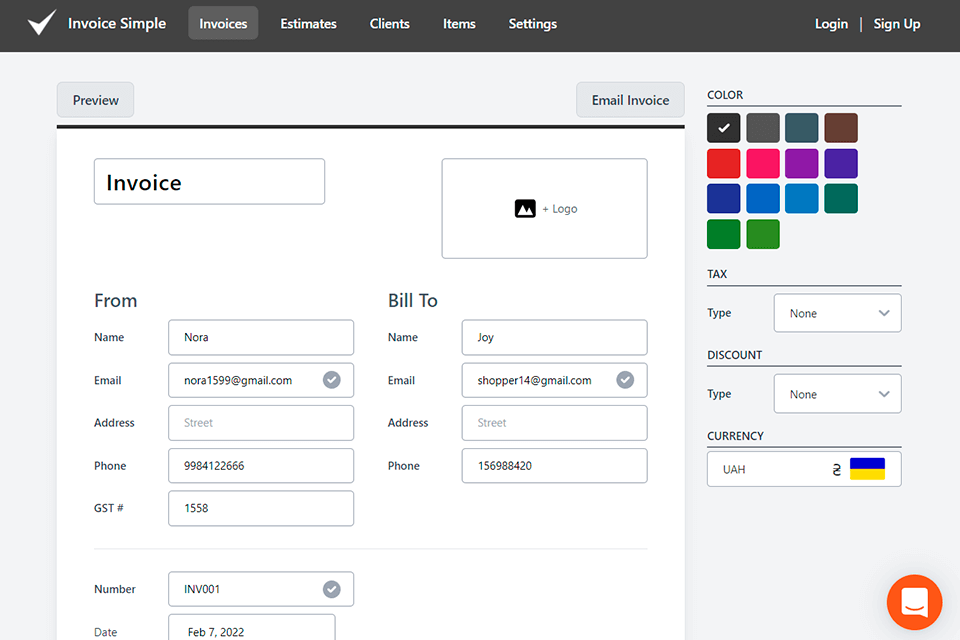The image size is (960, 640).
Task: Choose the brown color swatch
Action: pos(841,127)
